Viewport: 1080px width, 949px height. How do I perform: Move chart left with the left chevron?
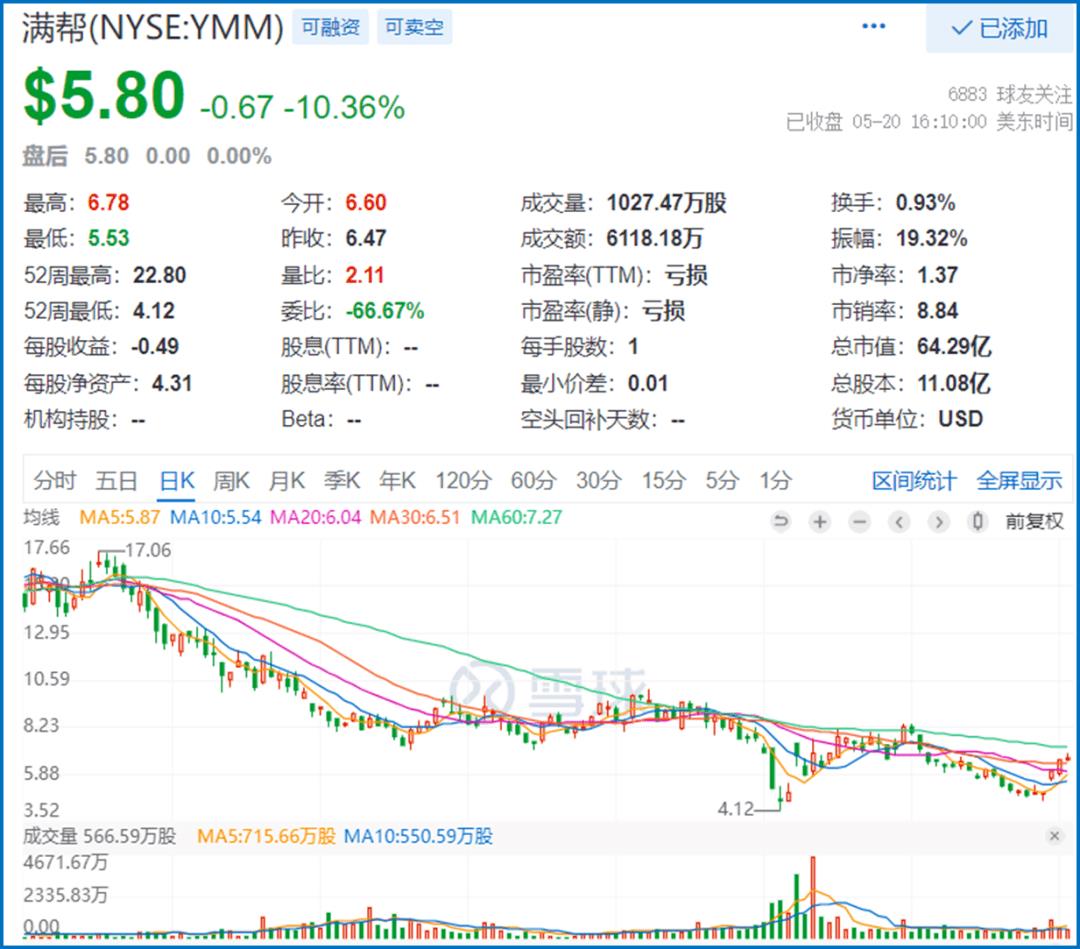pos(899,521)
